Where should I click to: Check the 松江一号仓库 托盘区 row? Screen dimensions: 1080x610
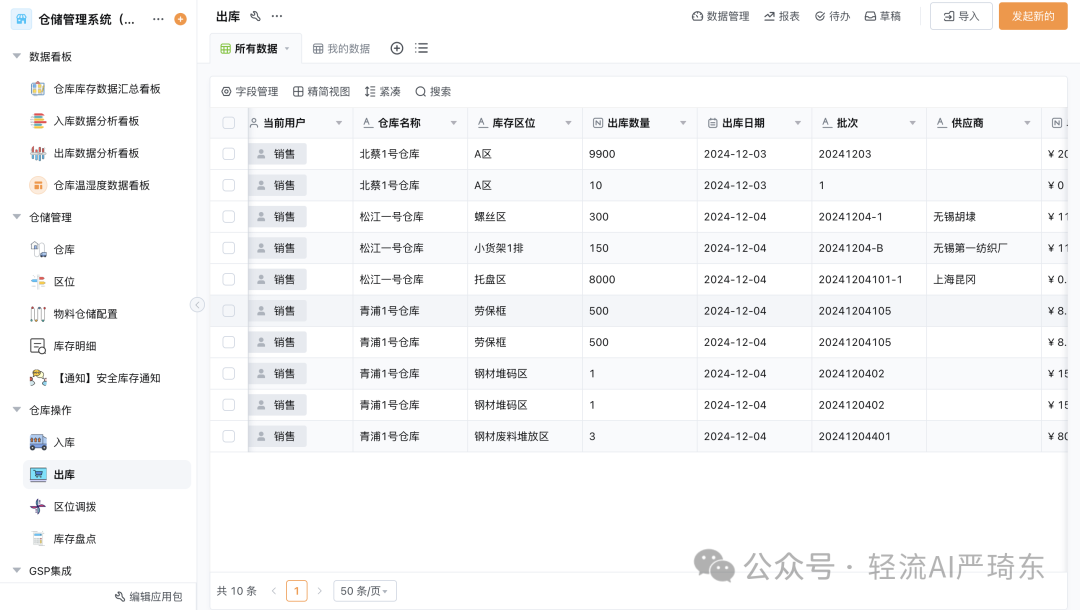pyautogui.click(x=229, y=279)
